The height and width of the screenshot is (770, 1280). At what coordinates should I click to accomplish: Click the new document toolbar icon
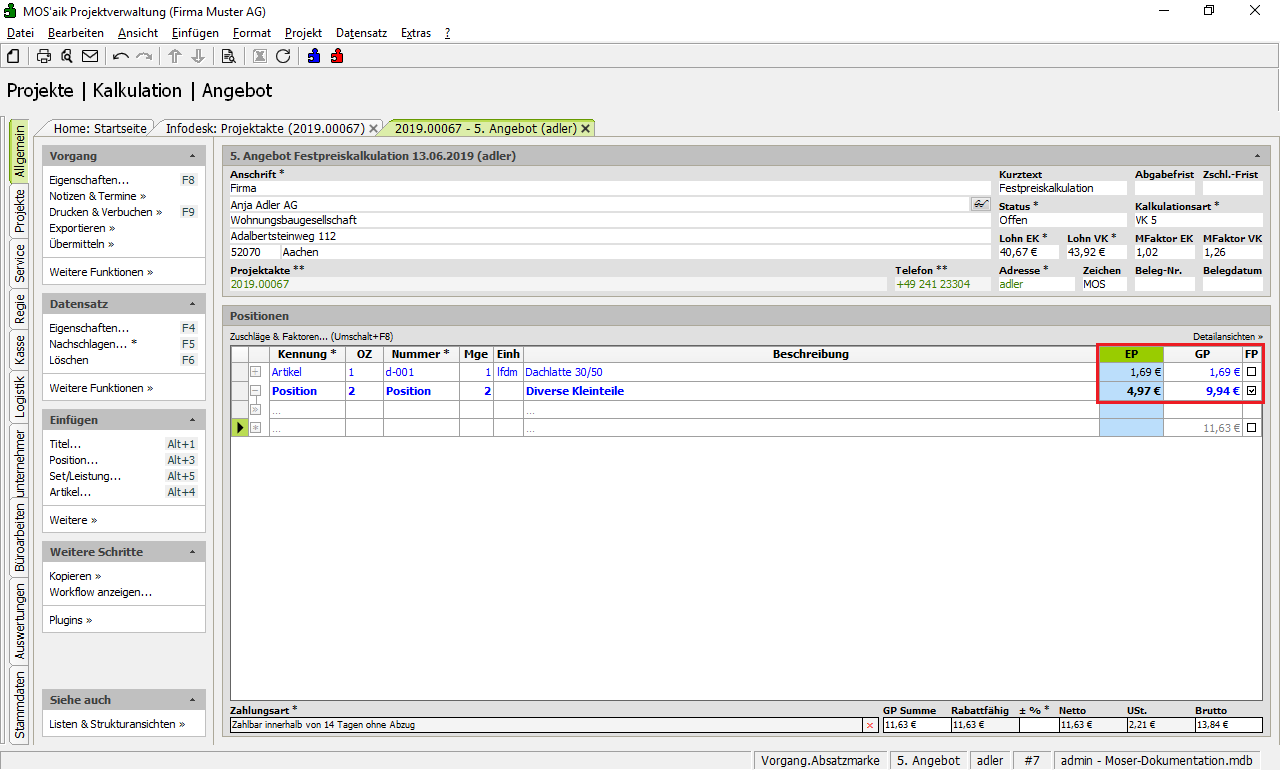(x=13, y=56)
